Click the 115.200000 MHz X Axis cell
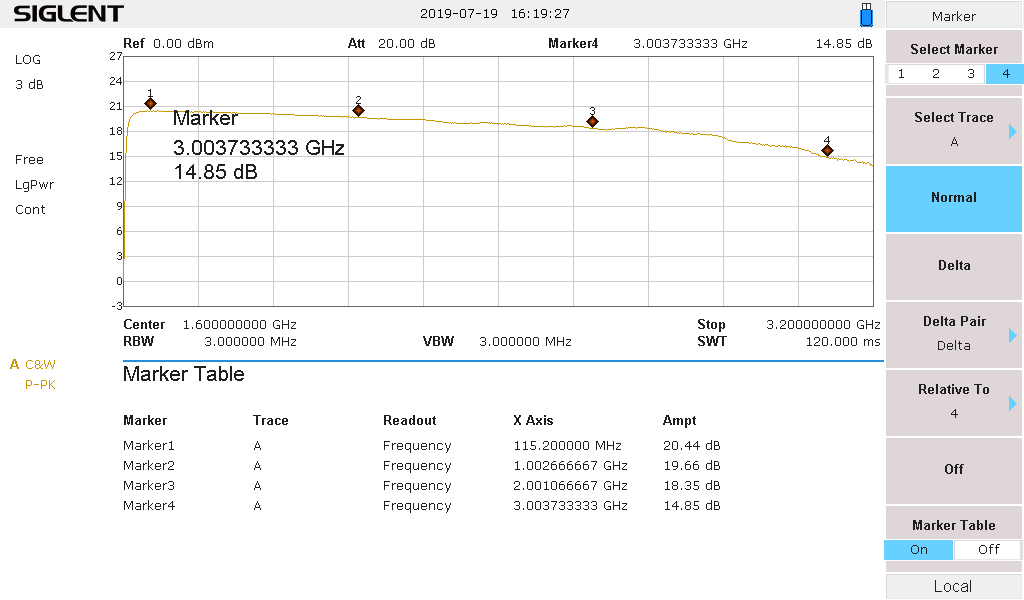This screenshot has width=1024, height=600. pyautogui.click(x=568, y=446)
